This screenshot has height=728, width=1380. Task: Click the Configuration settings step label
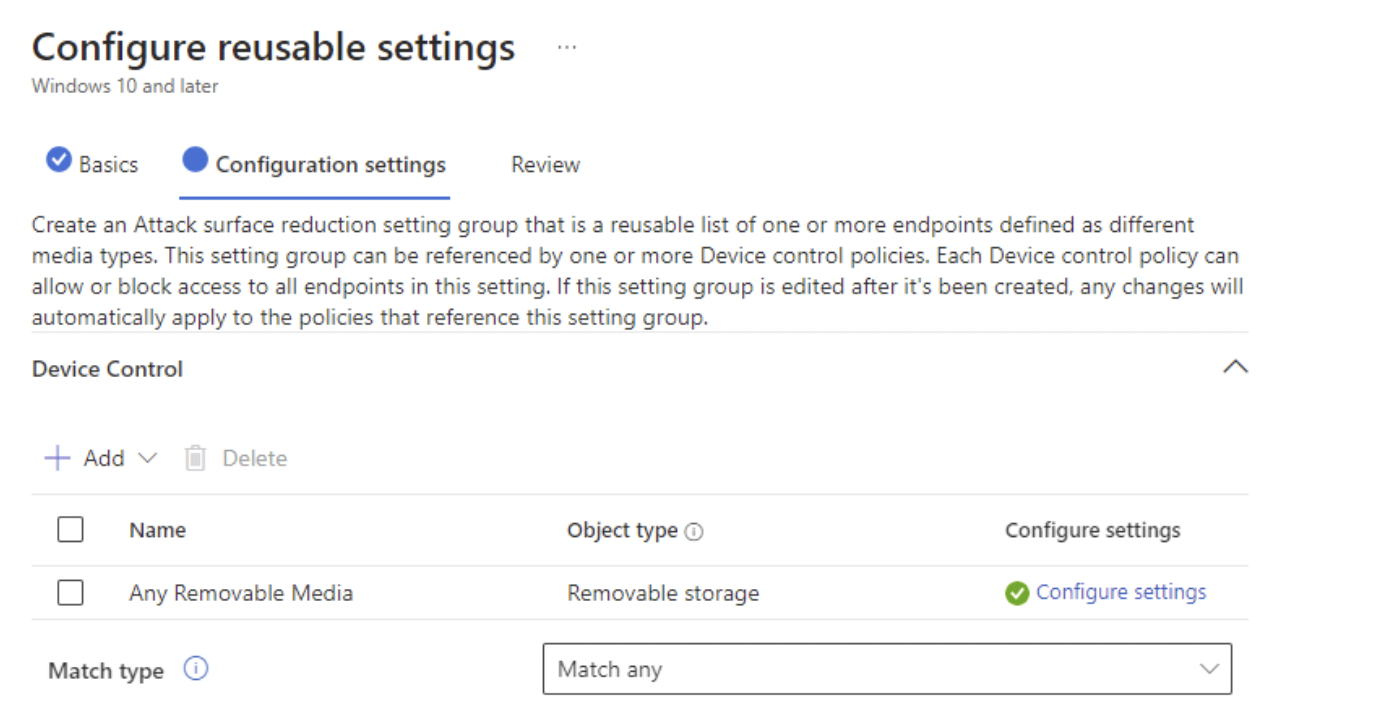pyautogui.click(x=331, y=164)
